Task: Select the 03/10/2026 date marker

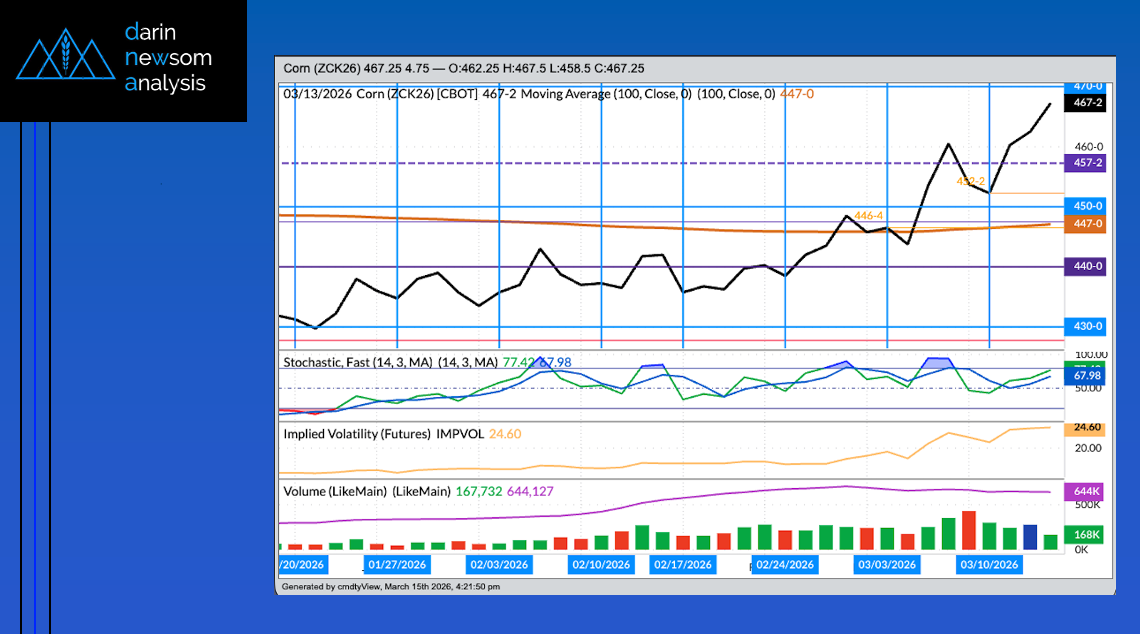Action: click(989, 565)
